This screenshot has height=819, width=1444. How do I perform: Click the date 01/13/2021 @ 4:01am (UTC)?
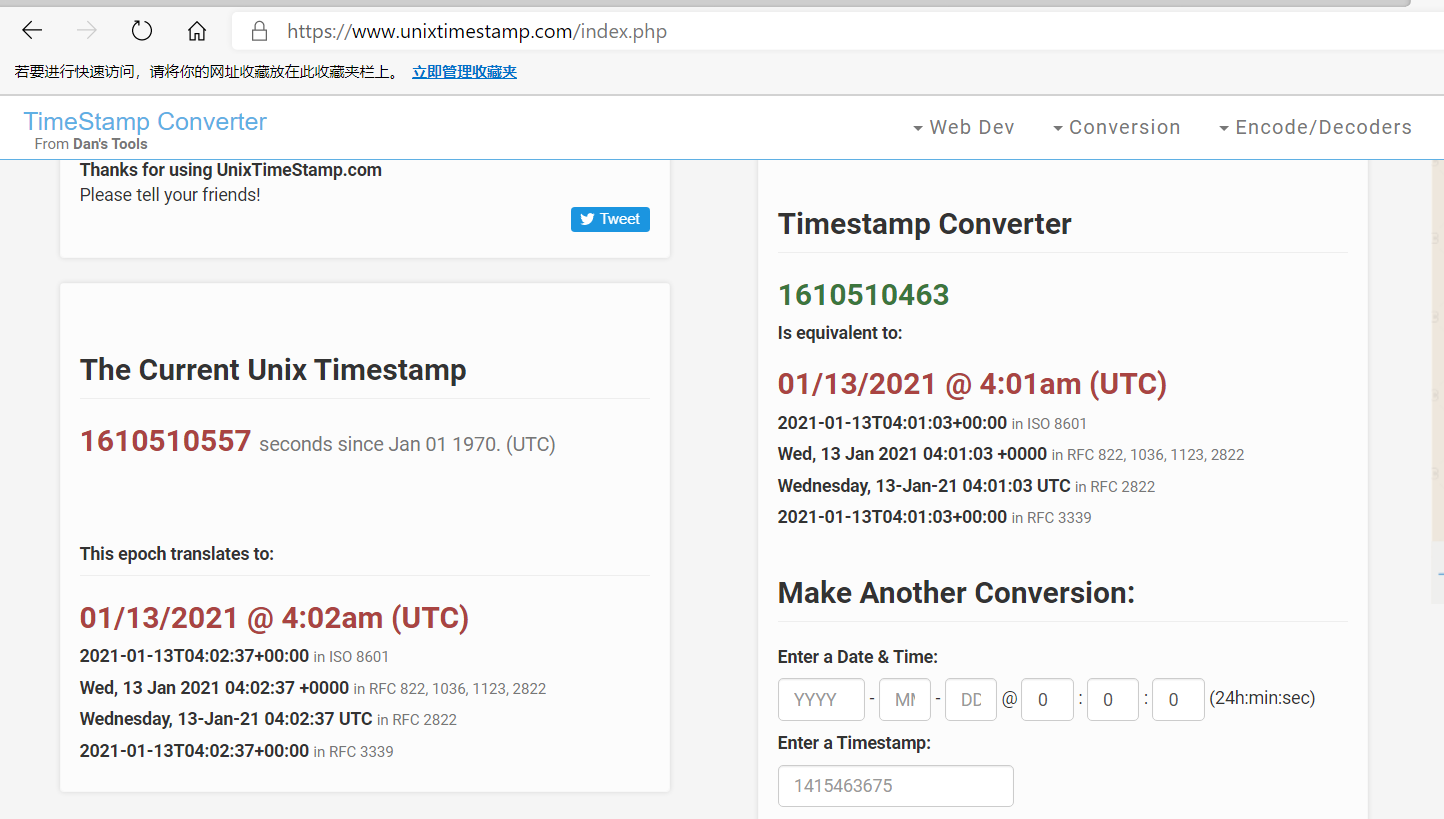pos(972,384)
